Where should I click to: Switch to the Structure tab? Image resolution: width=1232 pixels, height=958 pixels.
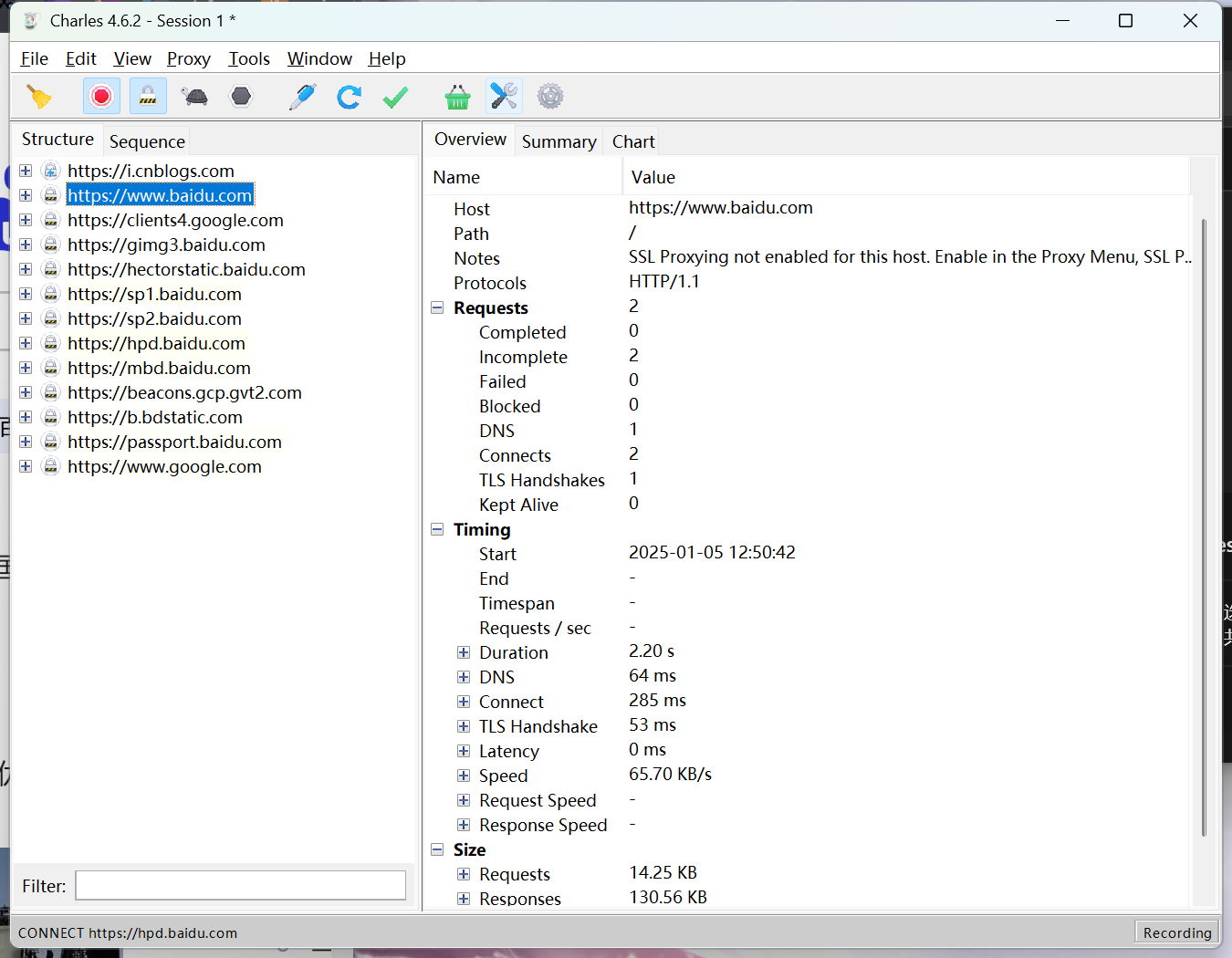(x=57, y=139)
